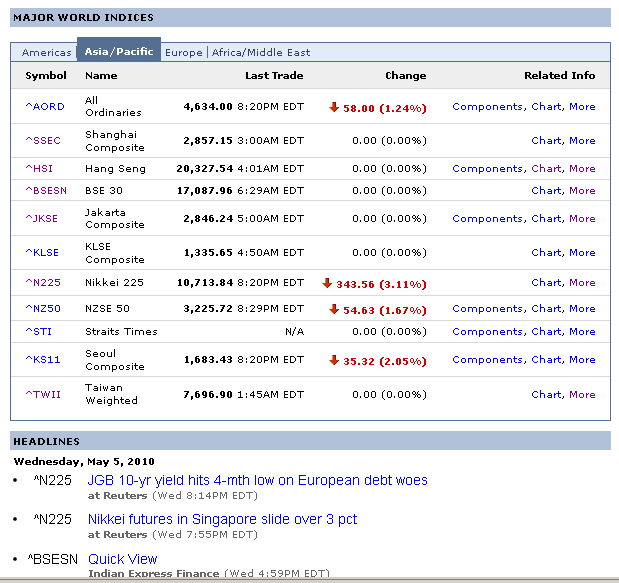This screenshot has height=583, width=619.
Task: Click the Straits Times N/A value
Action: click(x=294, y=332)
